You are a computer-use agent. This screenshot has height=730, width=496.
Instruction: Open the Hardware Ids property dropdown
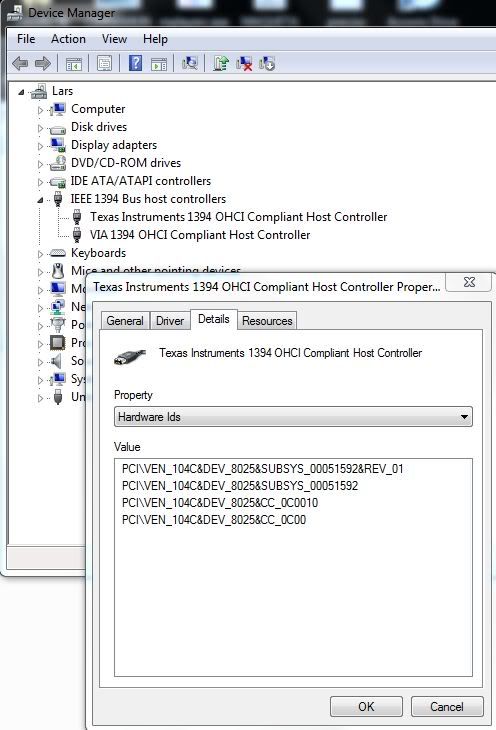point(293,417)
